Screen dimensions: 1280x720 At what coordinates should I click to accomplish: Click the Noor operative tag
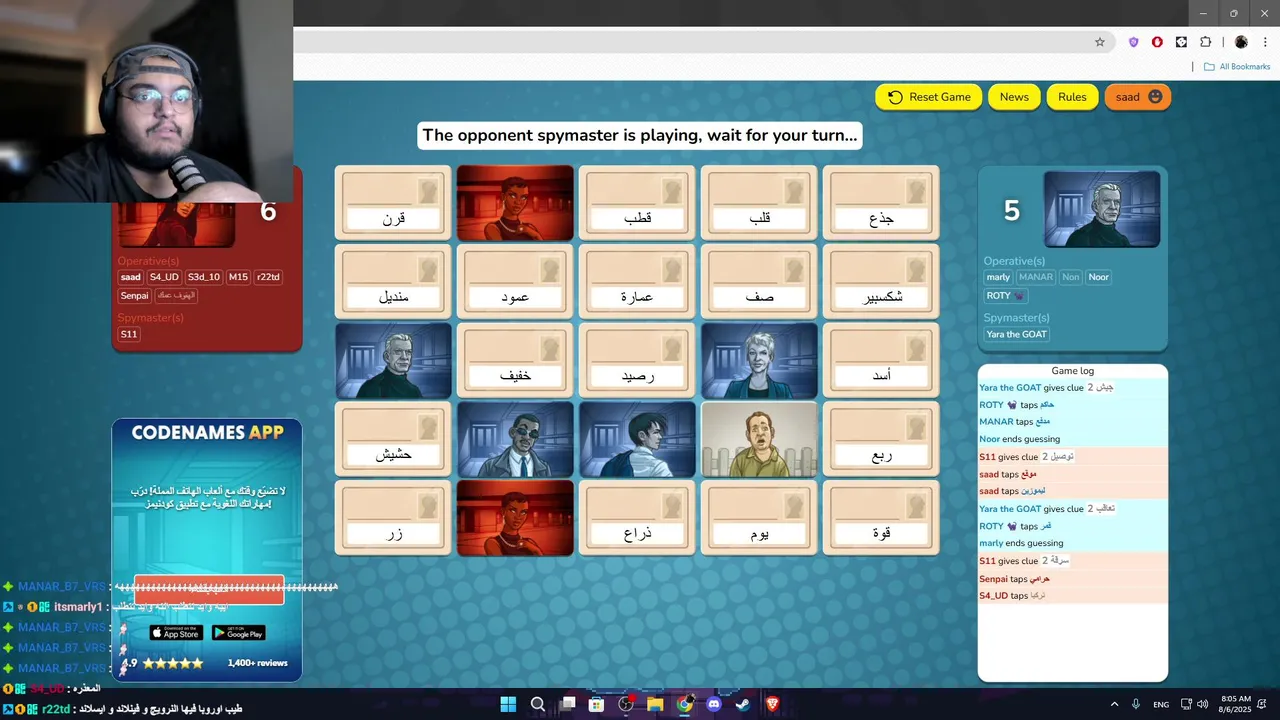coord(1099,277)
